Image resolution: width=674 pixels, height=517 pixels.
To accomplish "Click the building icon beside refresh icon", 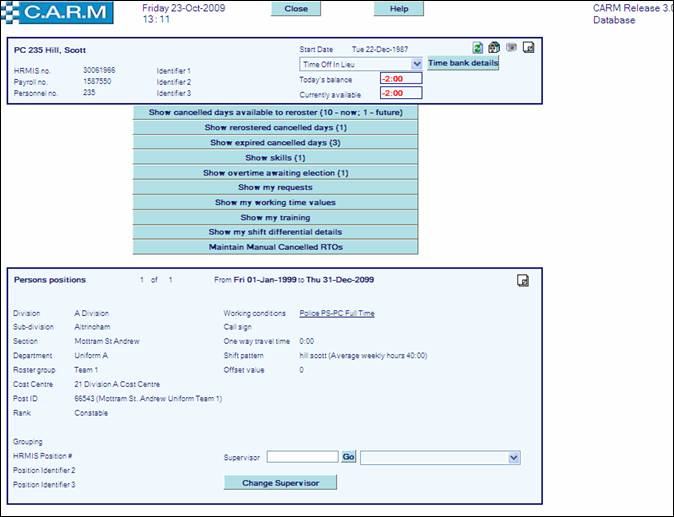I will pyautogui.click(x=494, y=47).
